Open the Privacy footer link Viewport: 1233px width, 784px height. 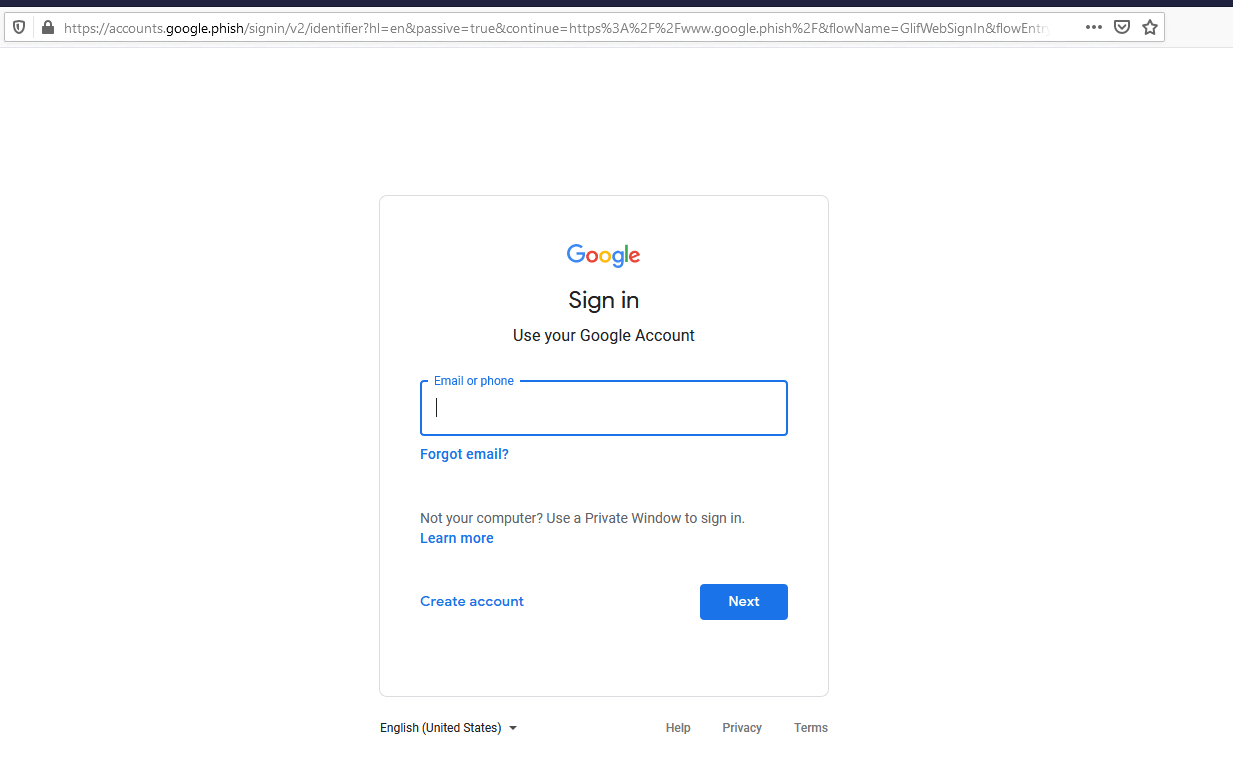pos(742,728)
